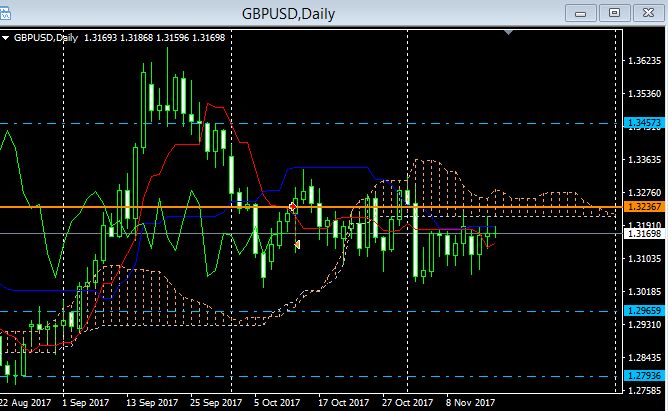Click the chart window icon beside the title

point(5,14)
